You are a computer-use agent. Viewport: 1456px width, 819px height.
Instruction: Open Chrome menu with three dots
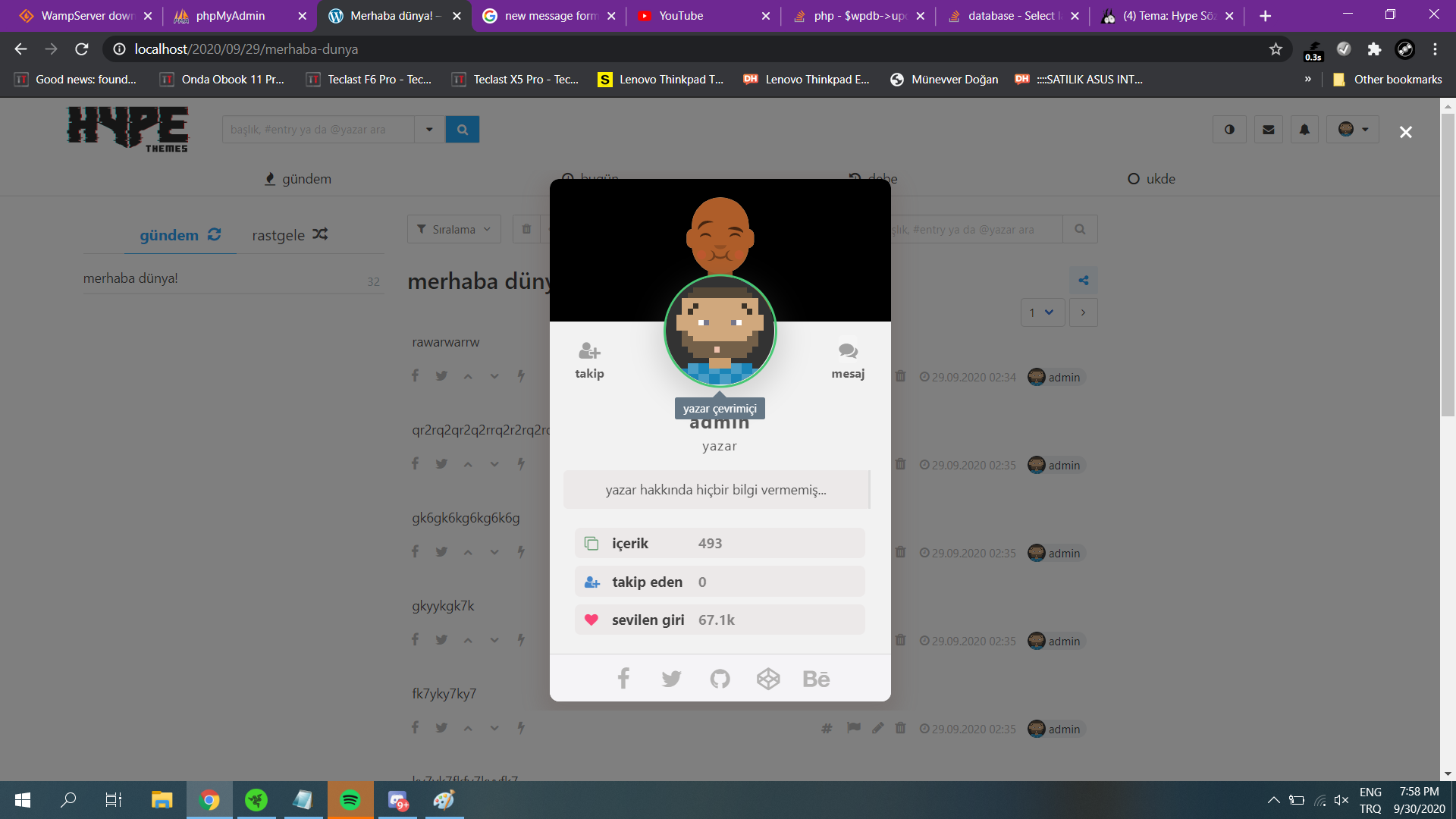pos(1435,49)
